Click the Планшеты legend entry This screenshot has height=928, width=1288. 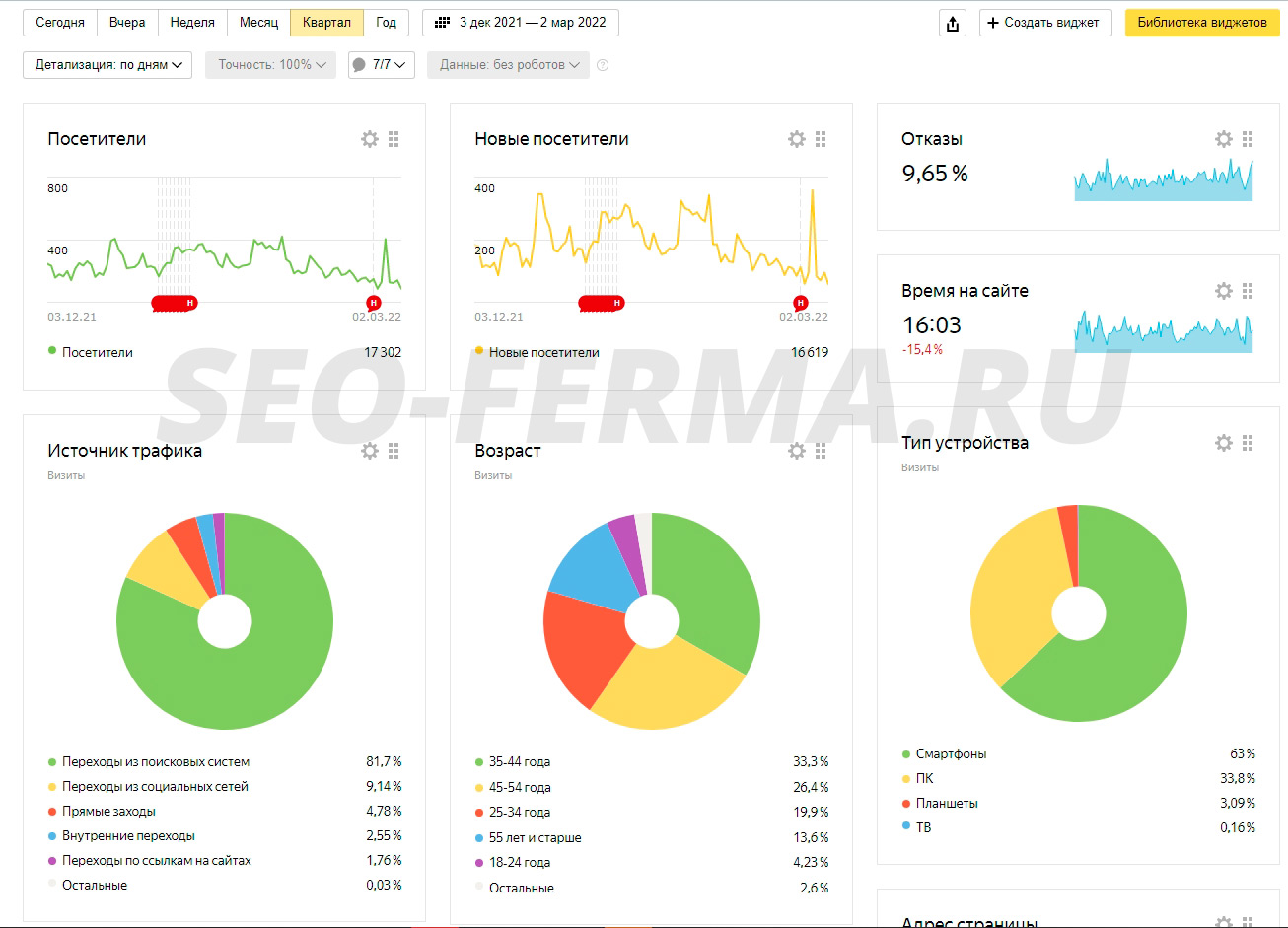tap(940, 804)
